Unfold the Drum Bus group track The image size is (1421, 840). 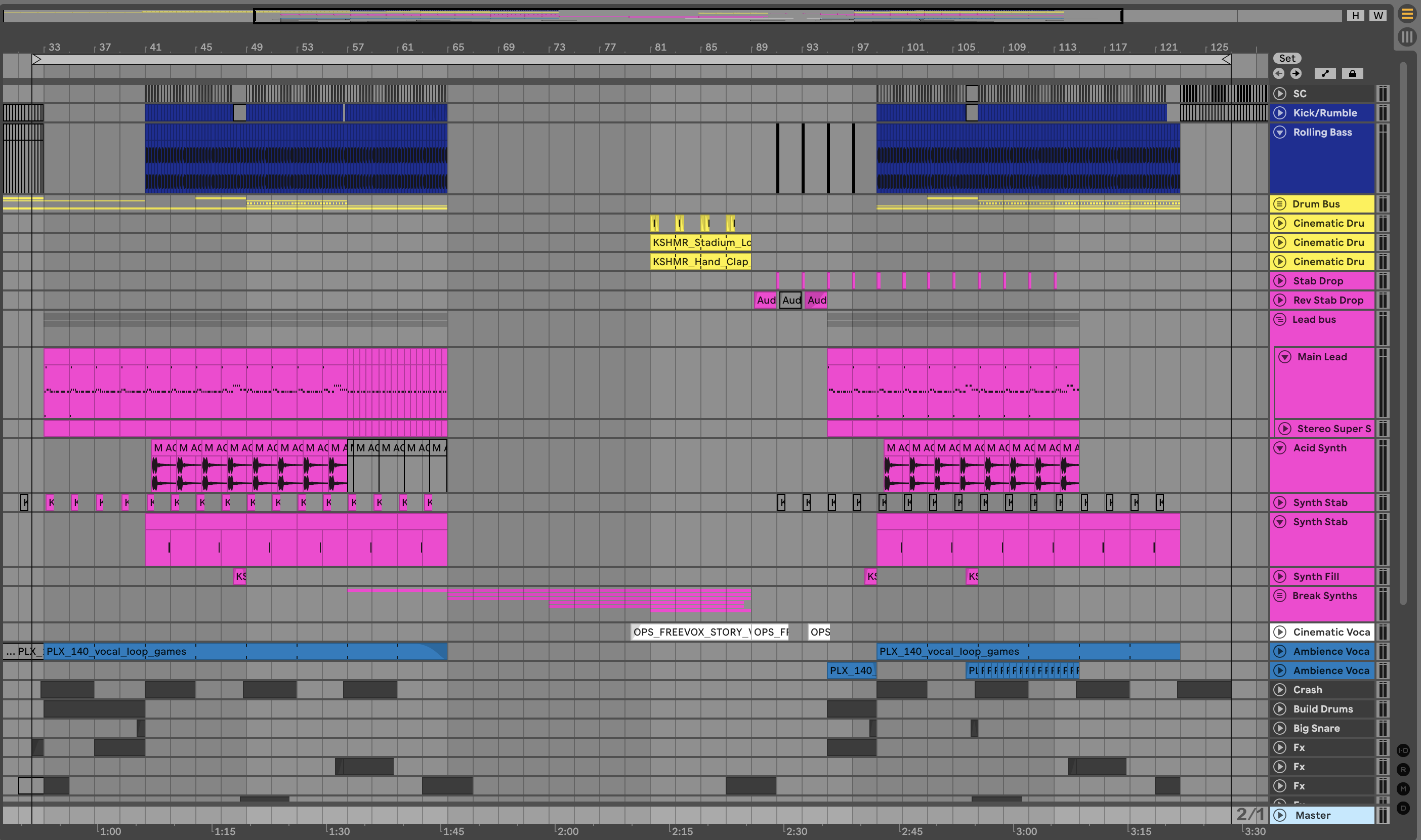coord(1280,204)
